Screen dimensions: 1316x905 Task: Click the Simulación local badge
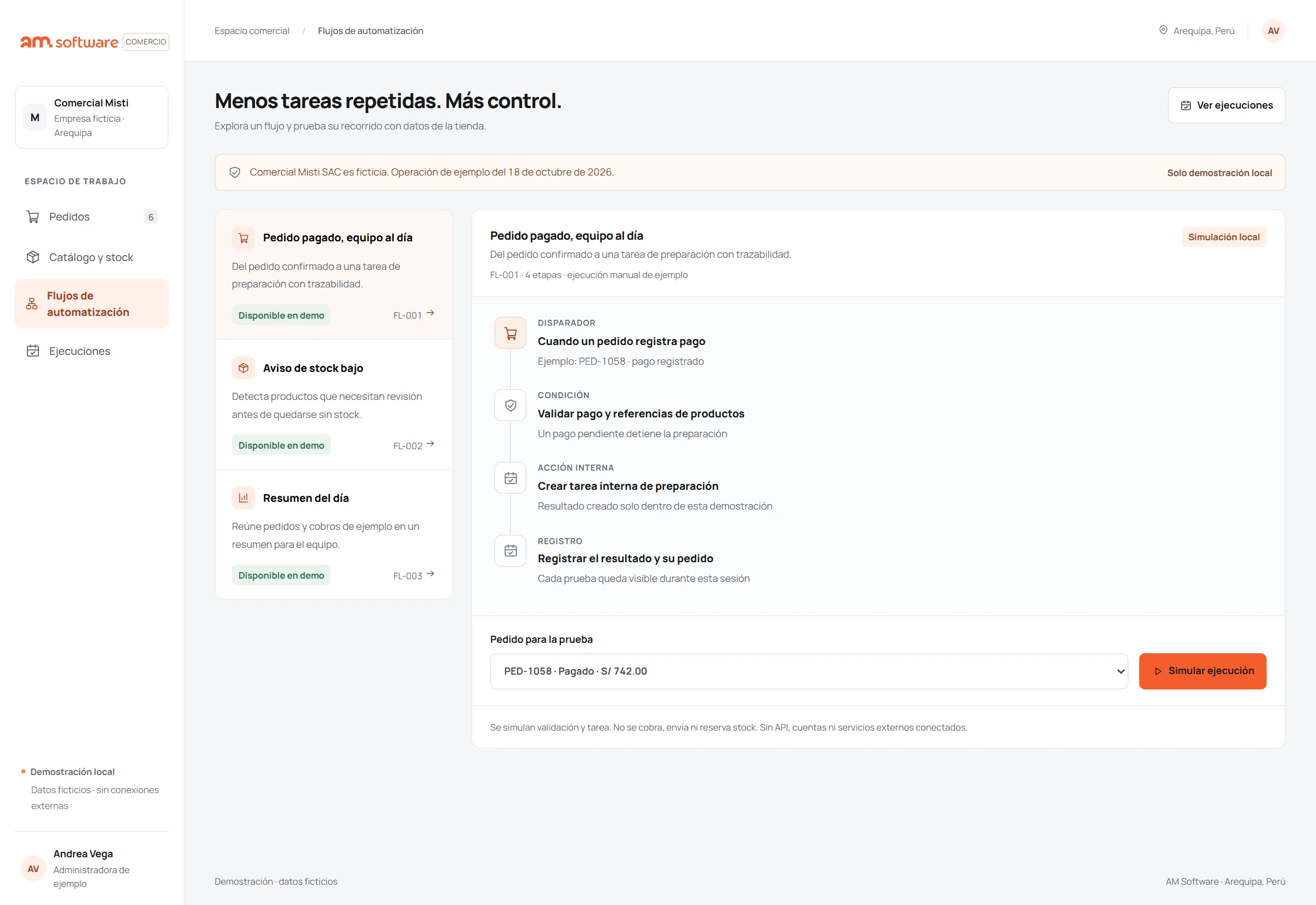(x=1224, y=236)
